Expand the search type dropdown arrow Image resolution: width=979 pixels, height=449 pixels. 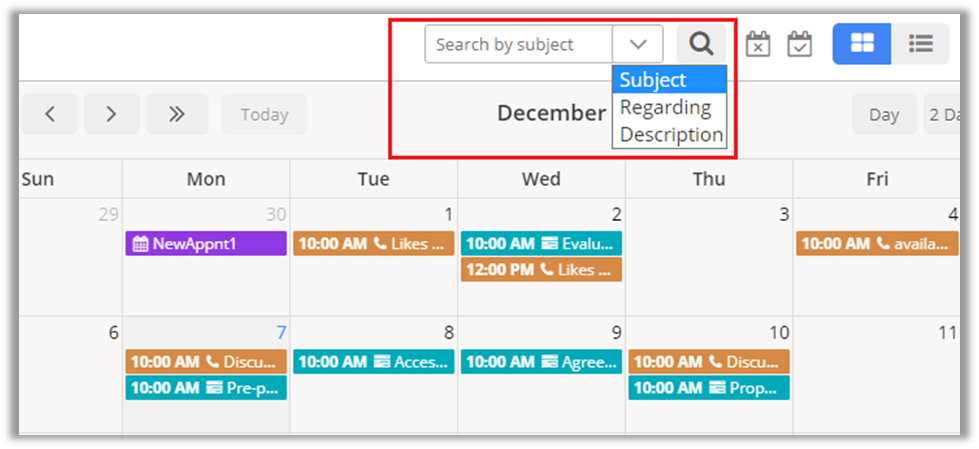pyautogui.click(x=638, y=44)
